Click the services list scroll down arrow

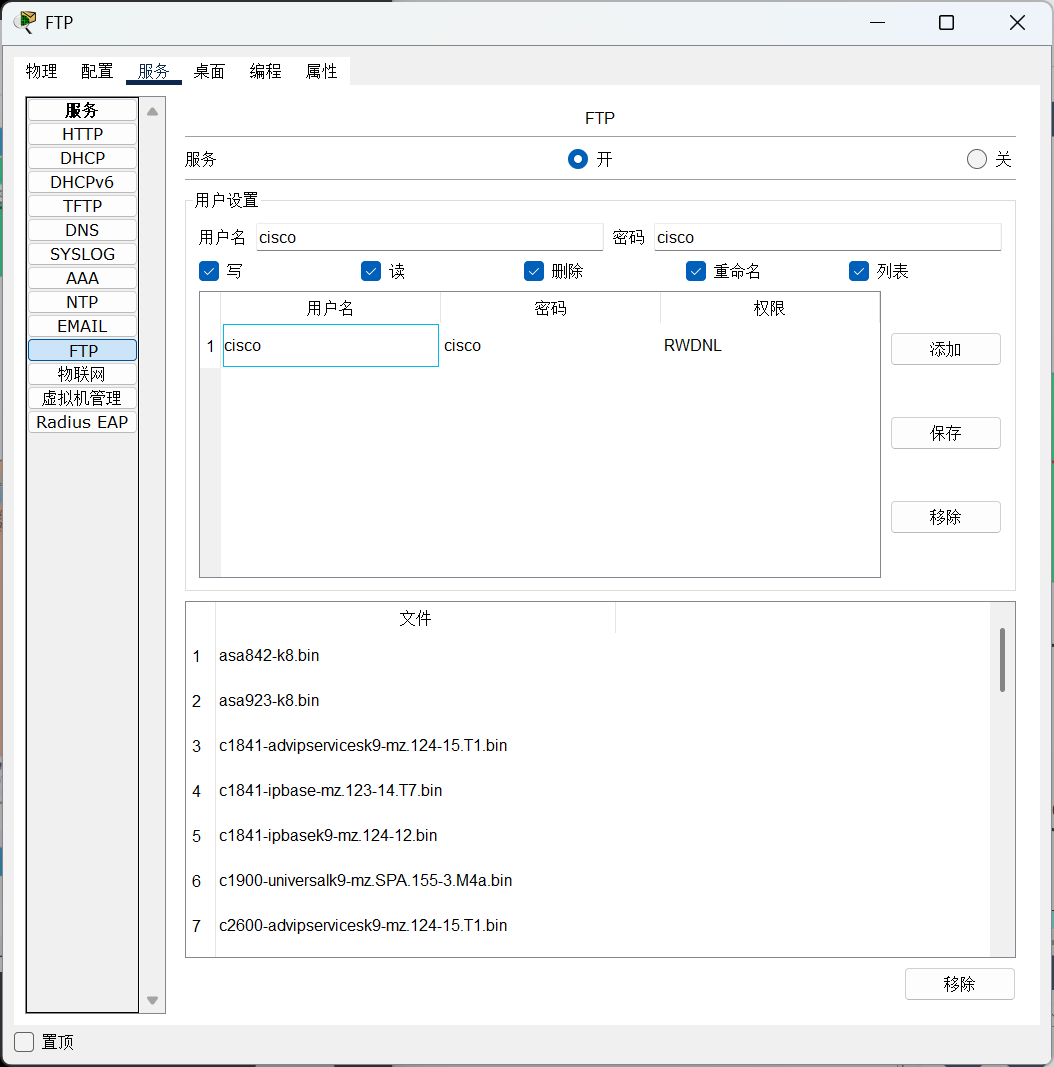pos(152,1000)
